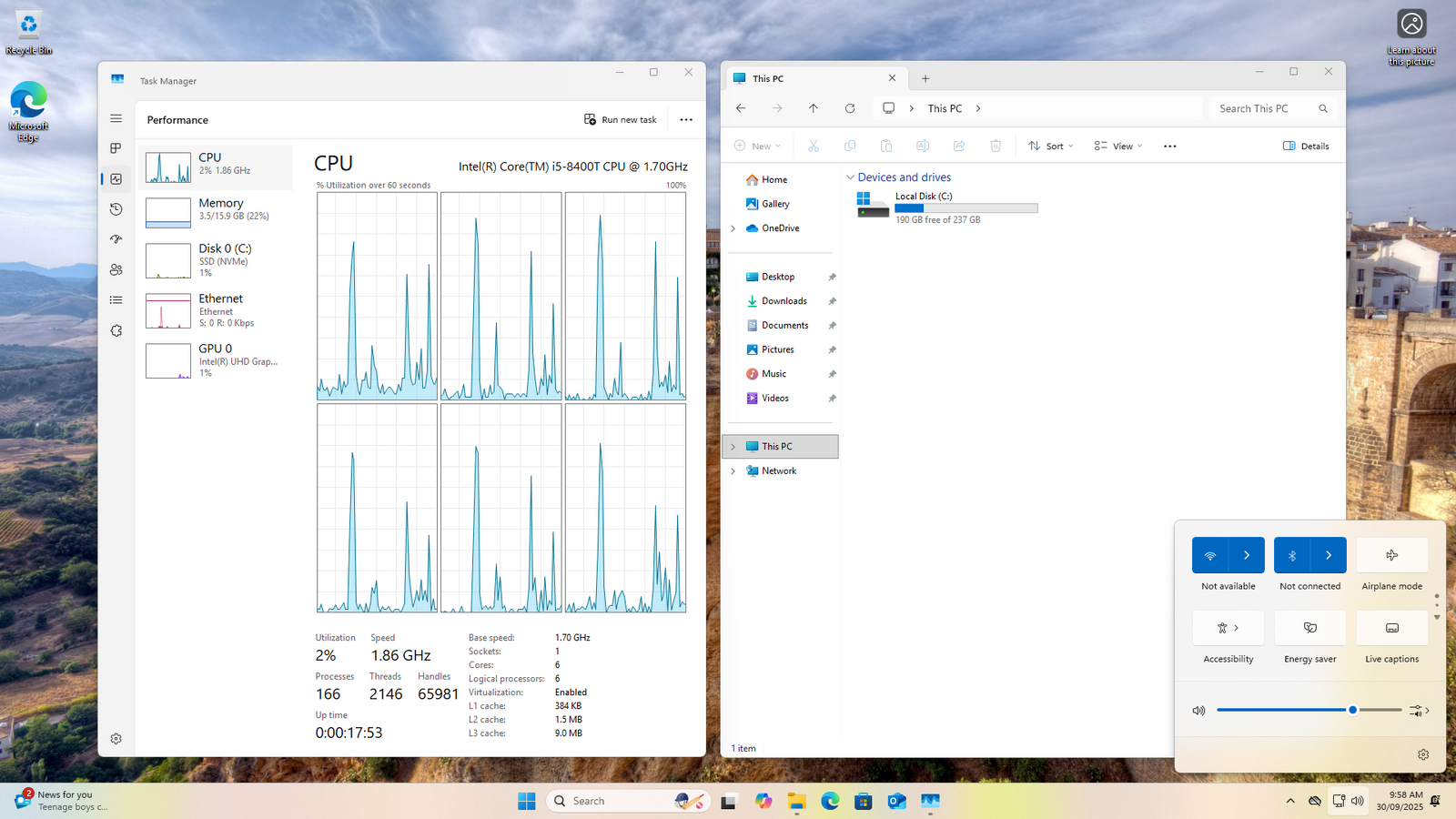
Task: Open App history in Task Manager sidebar
Action: point(116,209)
